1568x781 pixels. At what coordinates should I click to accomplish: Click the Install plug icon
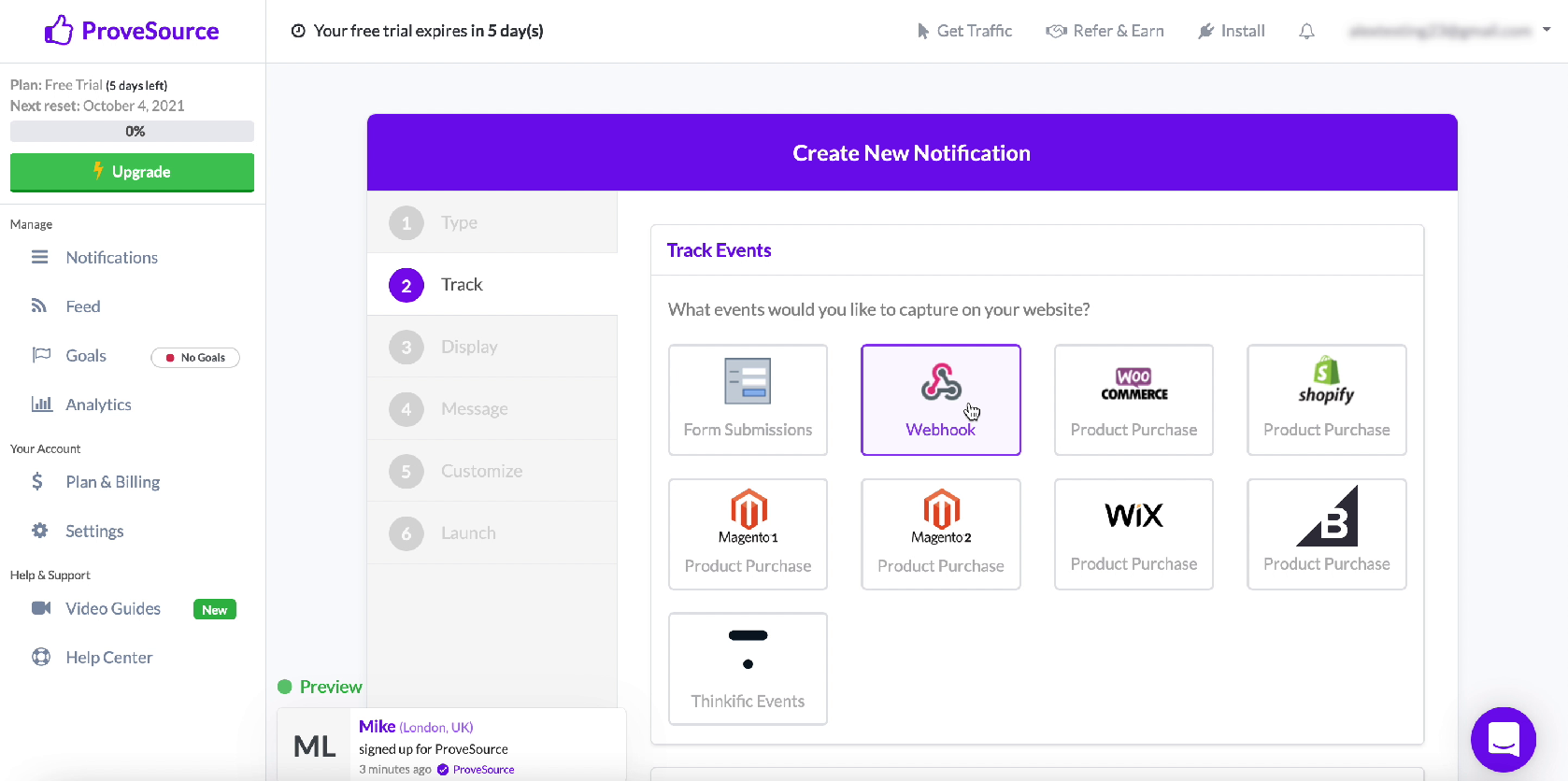(x=1205, y=31)
